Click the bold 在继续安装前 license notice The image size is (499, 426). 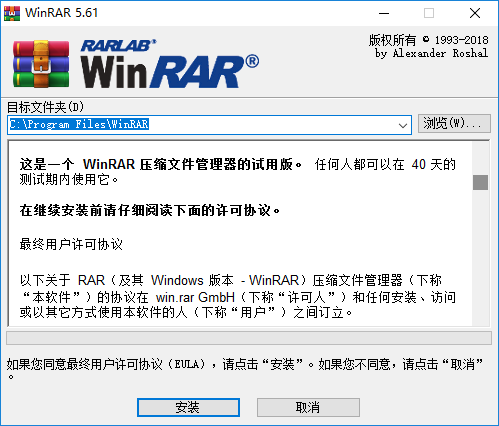point(150,210)
